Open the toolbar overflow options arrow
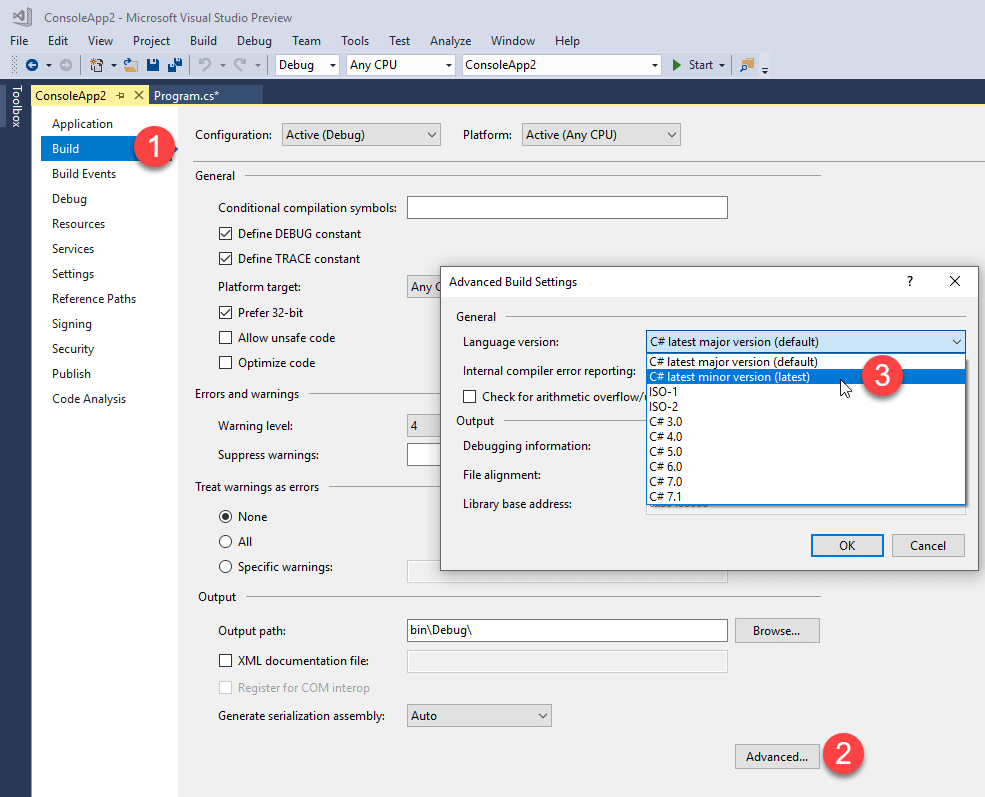Screen dimensions: 985x797 click(765, 70)
